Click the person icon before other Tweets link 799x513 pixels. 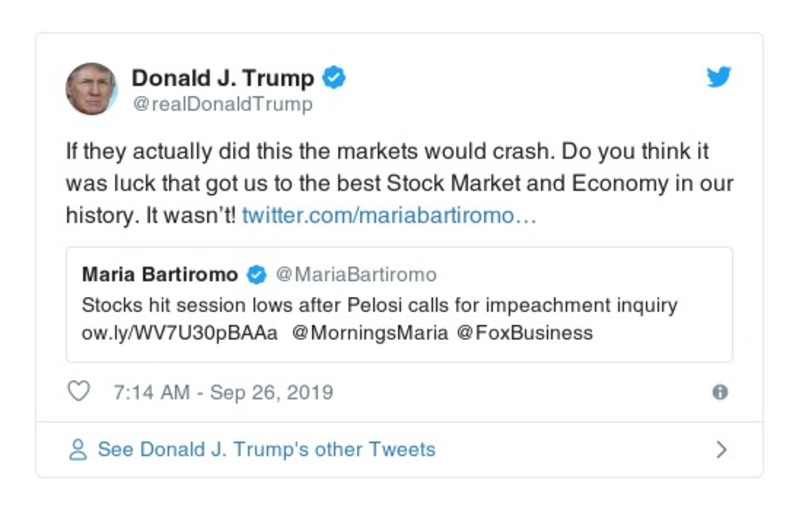pos(78,450)
